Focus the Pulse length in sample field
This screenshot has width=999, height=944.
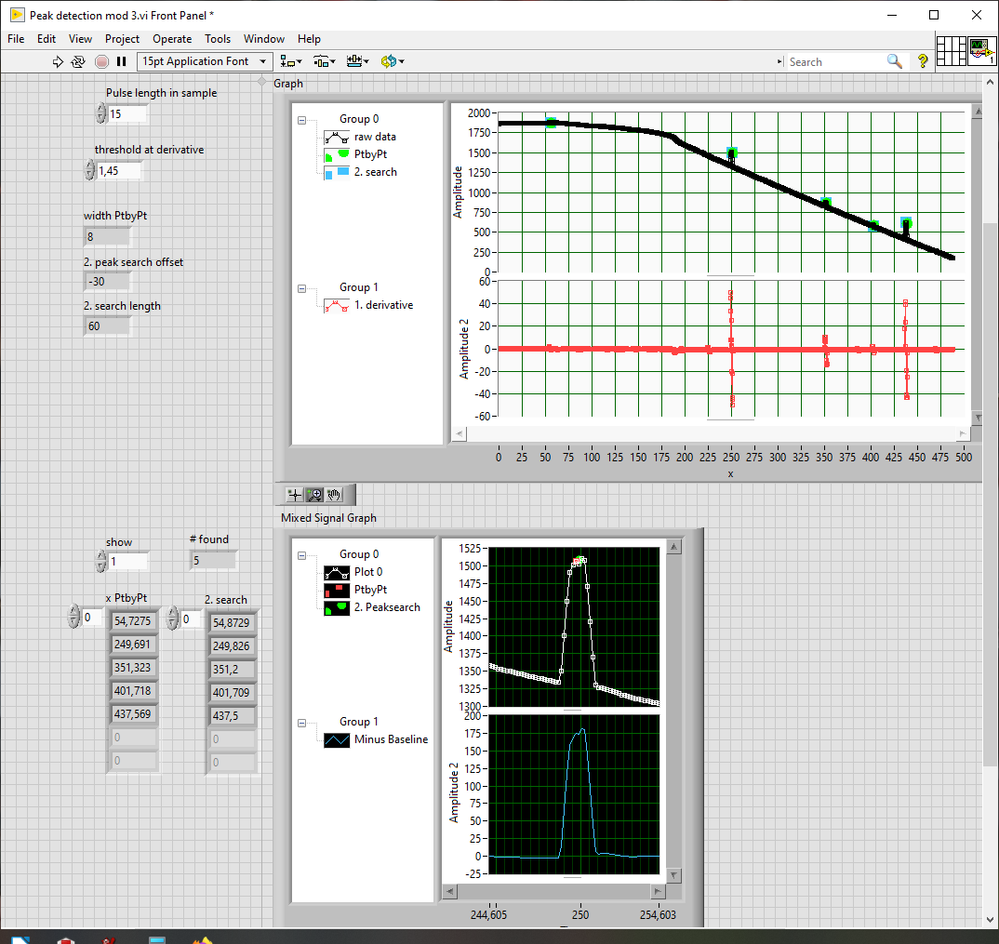127,114
